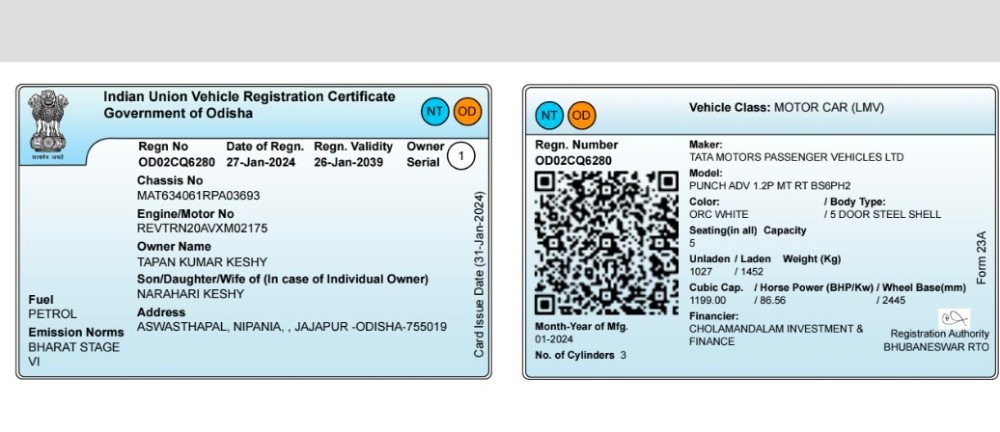The width and height of the screenshot is (1000, 432).
Task: Click the Registration Authority signature image
Action: pos(954,318)
